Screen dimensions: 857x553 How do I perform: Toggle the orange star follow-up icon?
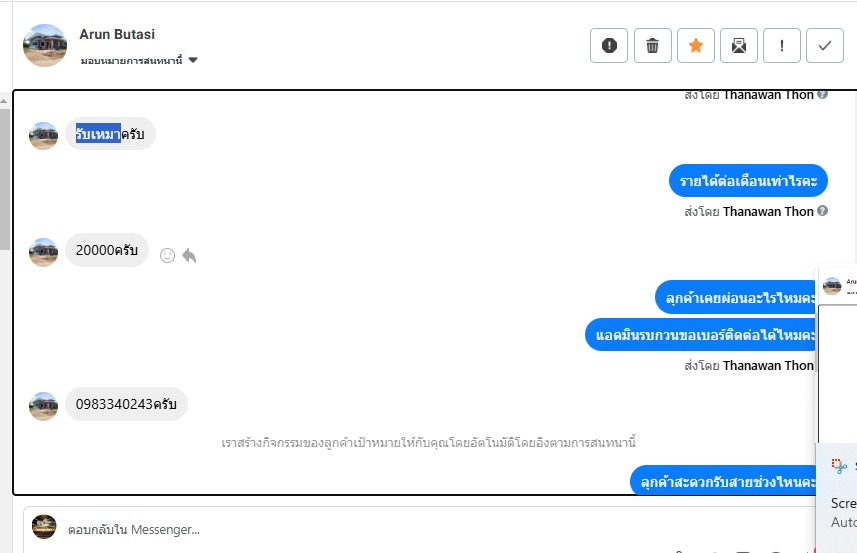click(x=696, y=45)
